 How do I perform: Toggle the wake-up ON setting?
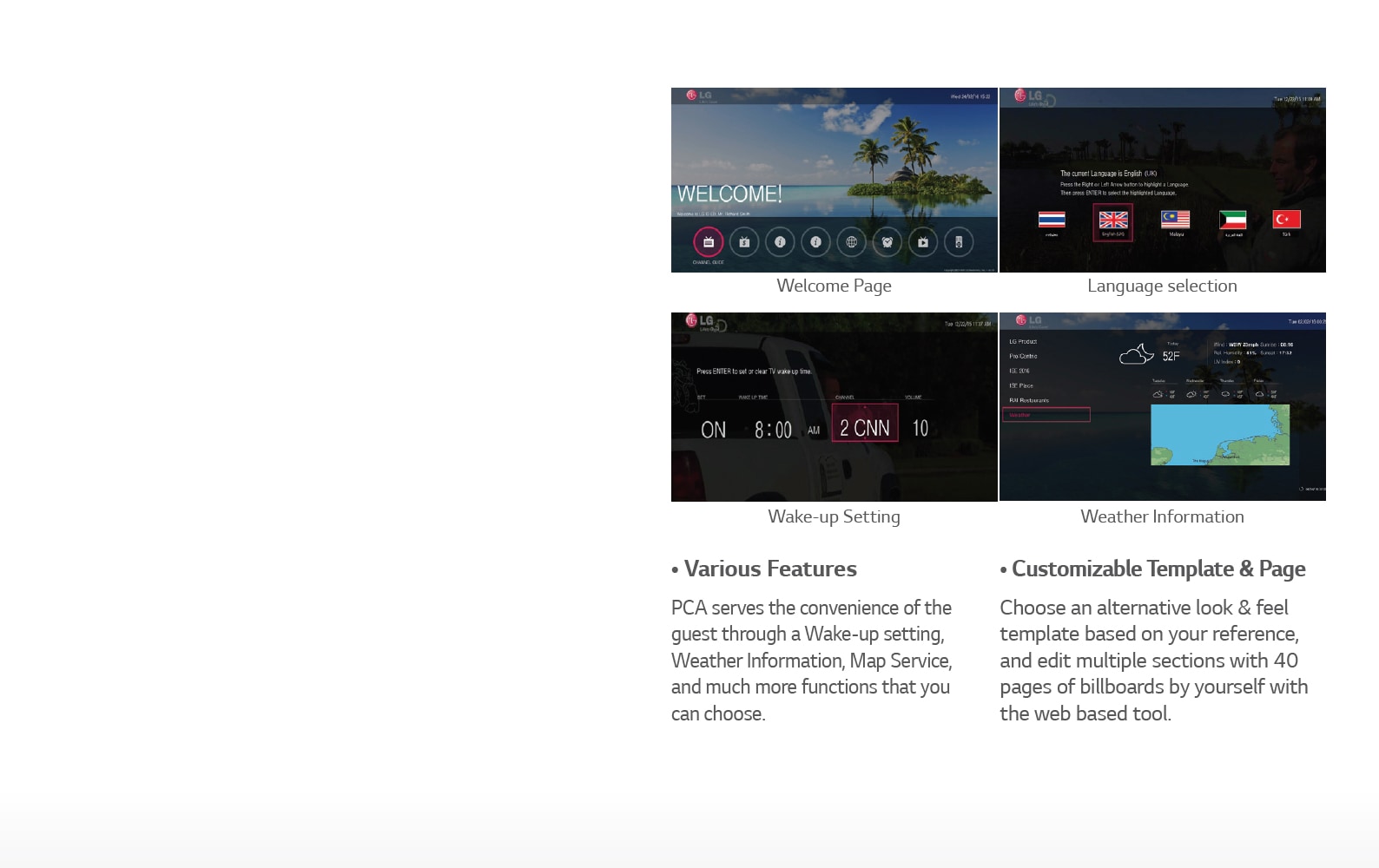click(713, 430)
